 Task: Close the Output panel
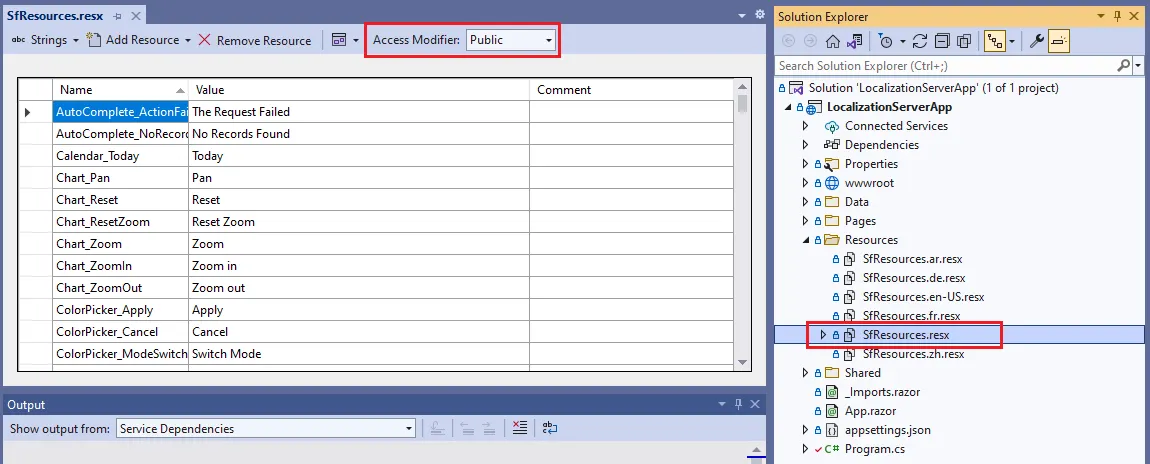755,404
